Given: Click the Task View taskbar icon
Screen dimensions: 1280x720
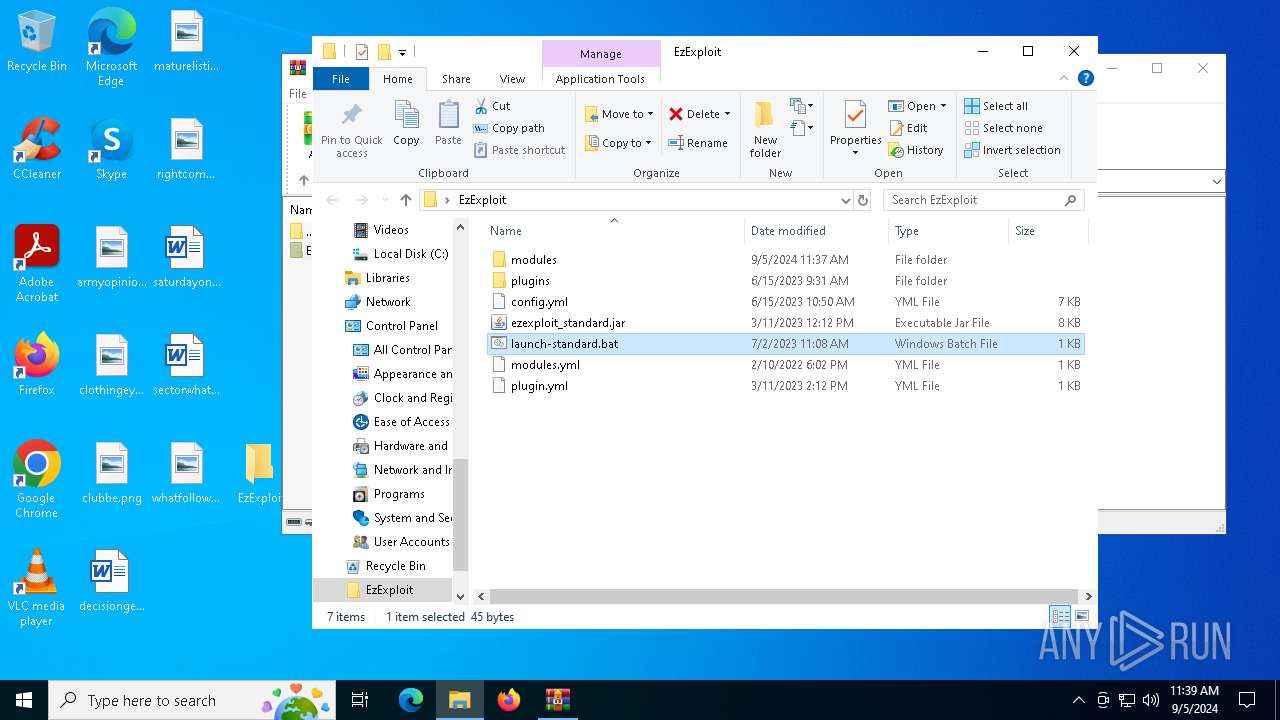Looking at the screenshot, I should [x=360, y=700].
